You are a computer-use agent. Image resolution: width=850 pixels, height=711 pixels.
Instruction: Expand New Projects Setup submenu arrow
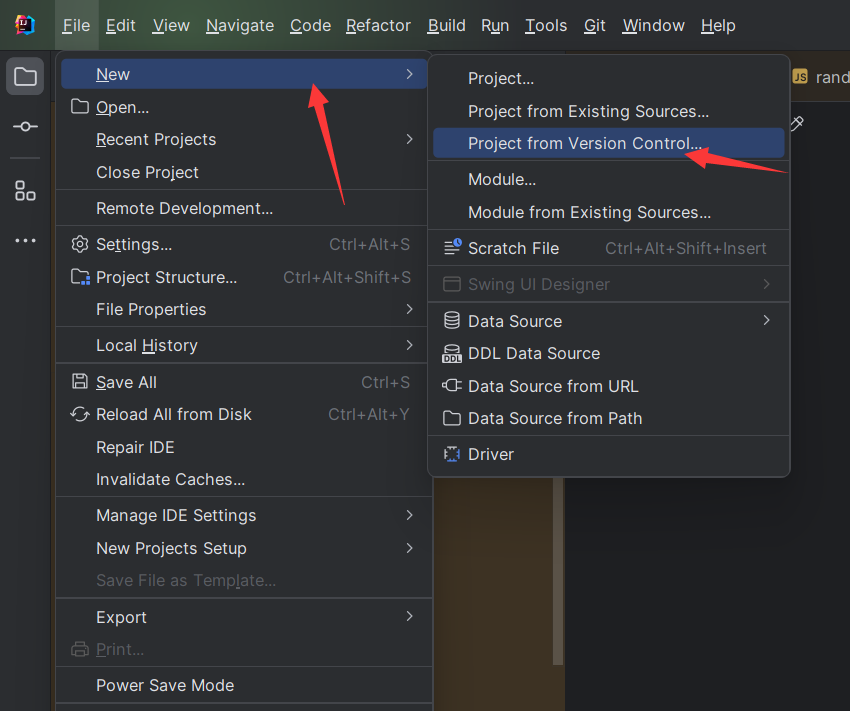pyautogui.click(x=409, y=548)
